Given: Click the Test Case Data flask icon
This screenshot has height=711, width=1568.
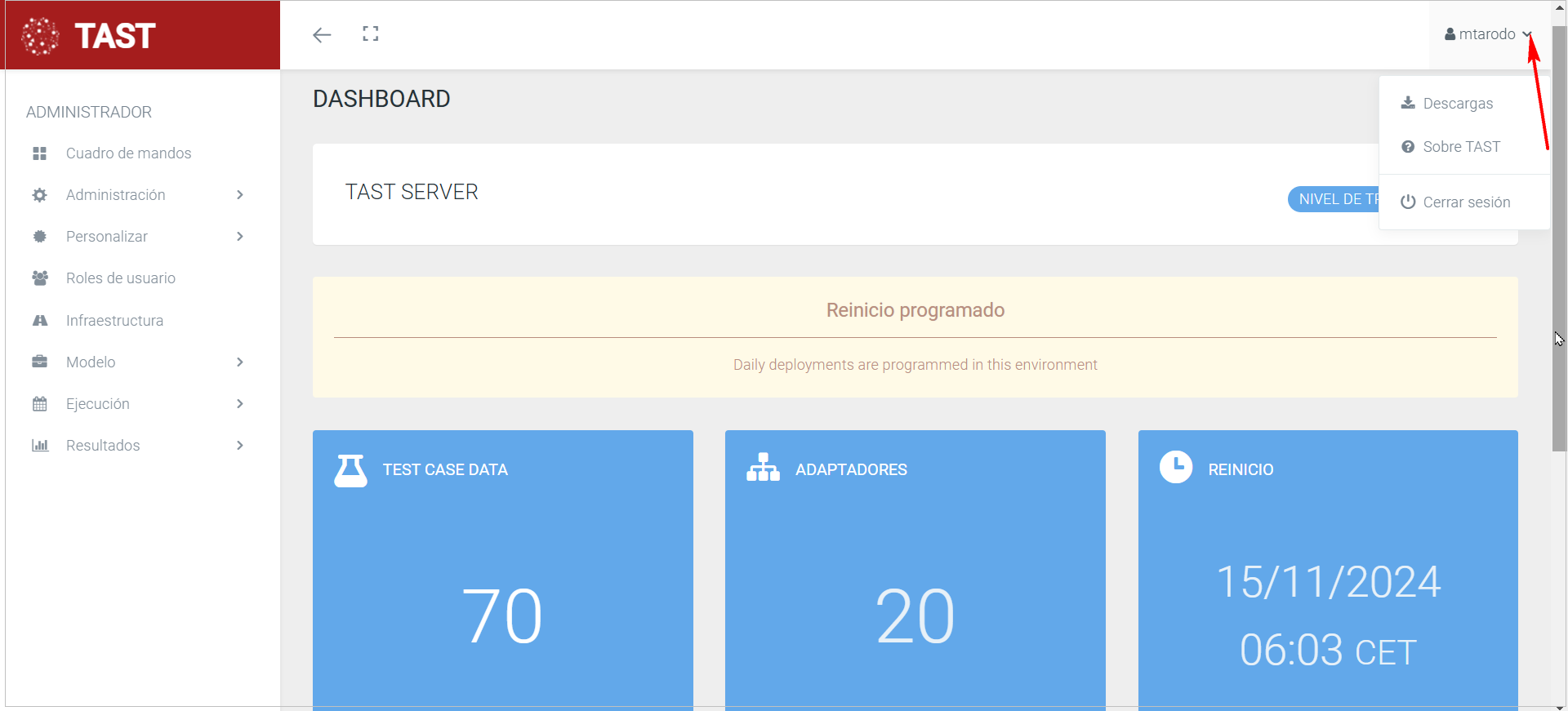Looking at the screenshot, I should pyautogui.click(x=350, y=470).
